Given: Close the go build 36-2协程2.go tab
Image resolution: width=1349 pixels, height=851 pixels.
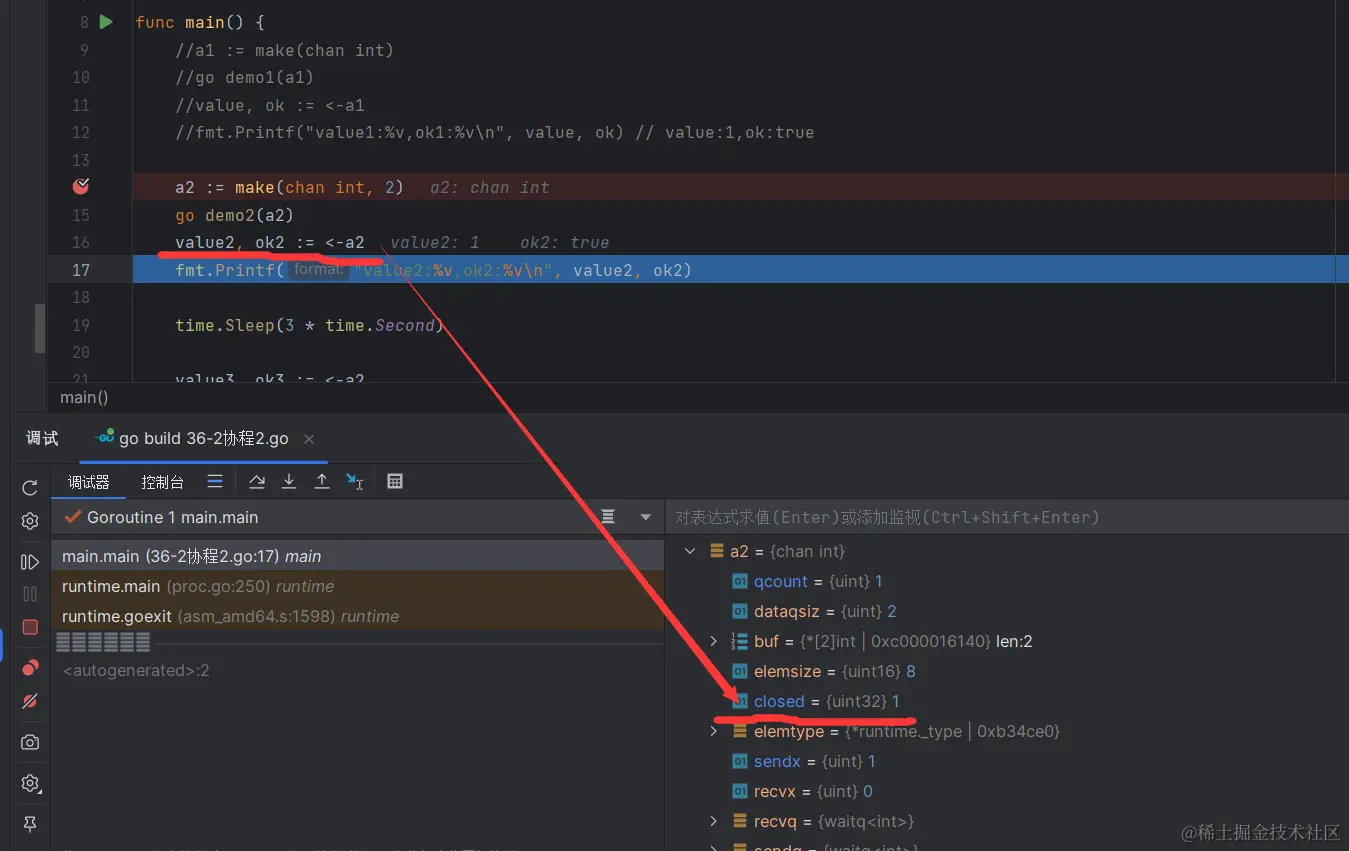Looking at the screenshot, I should (309, 439).
